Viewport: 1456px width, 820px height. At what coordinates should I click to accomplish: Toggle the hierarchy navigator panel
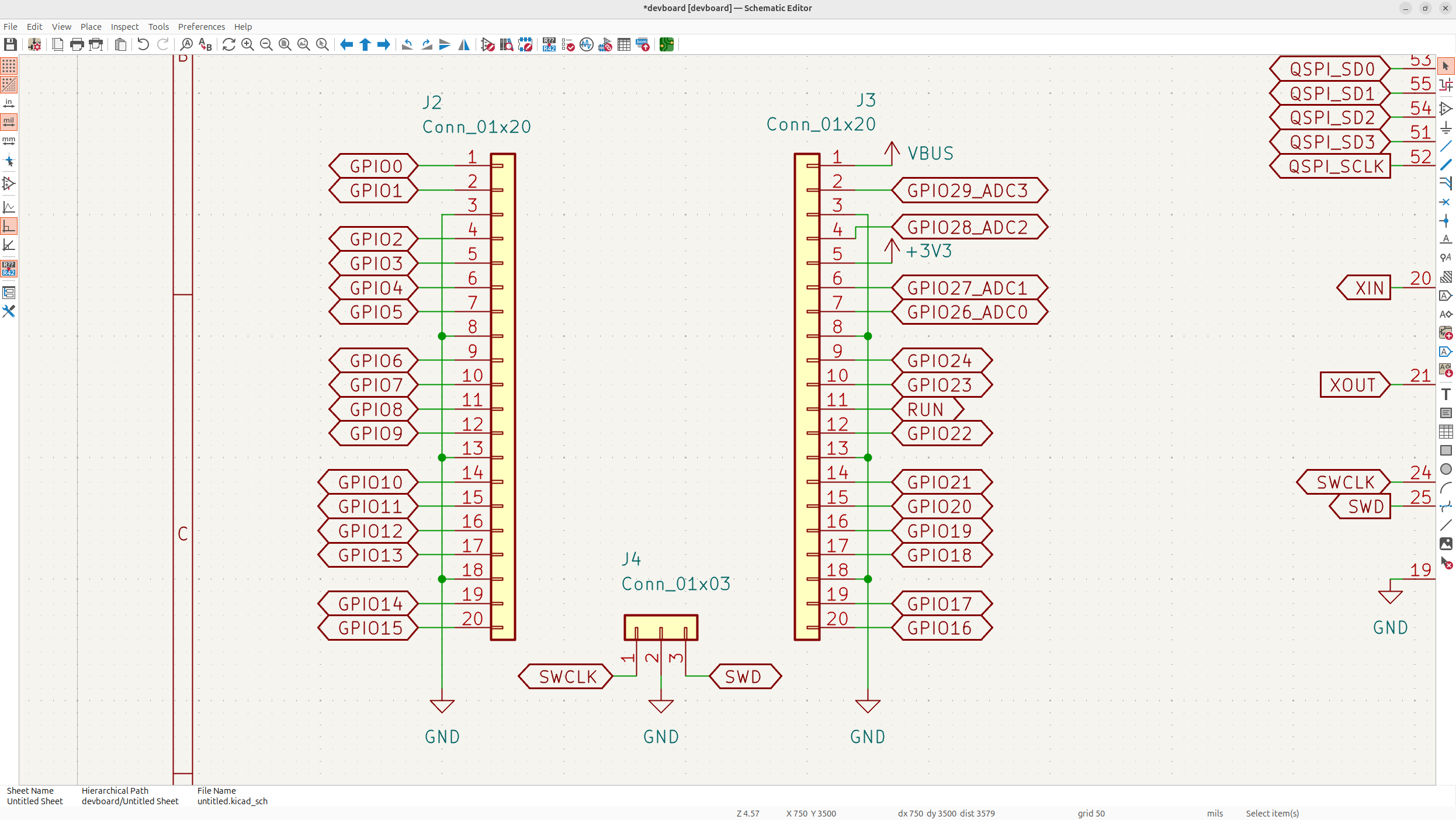[x=9, y=293]
